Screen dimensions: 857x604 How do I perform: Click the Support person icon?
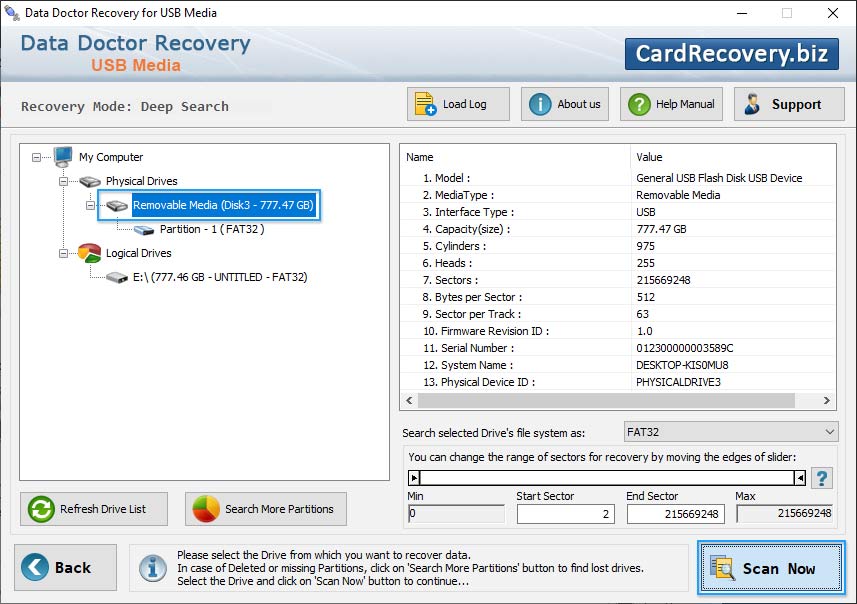point(753,104)
